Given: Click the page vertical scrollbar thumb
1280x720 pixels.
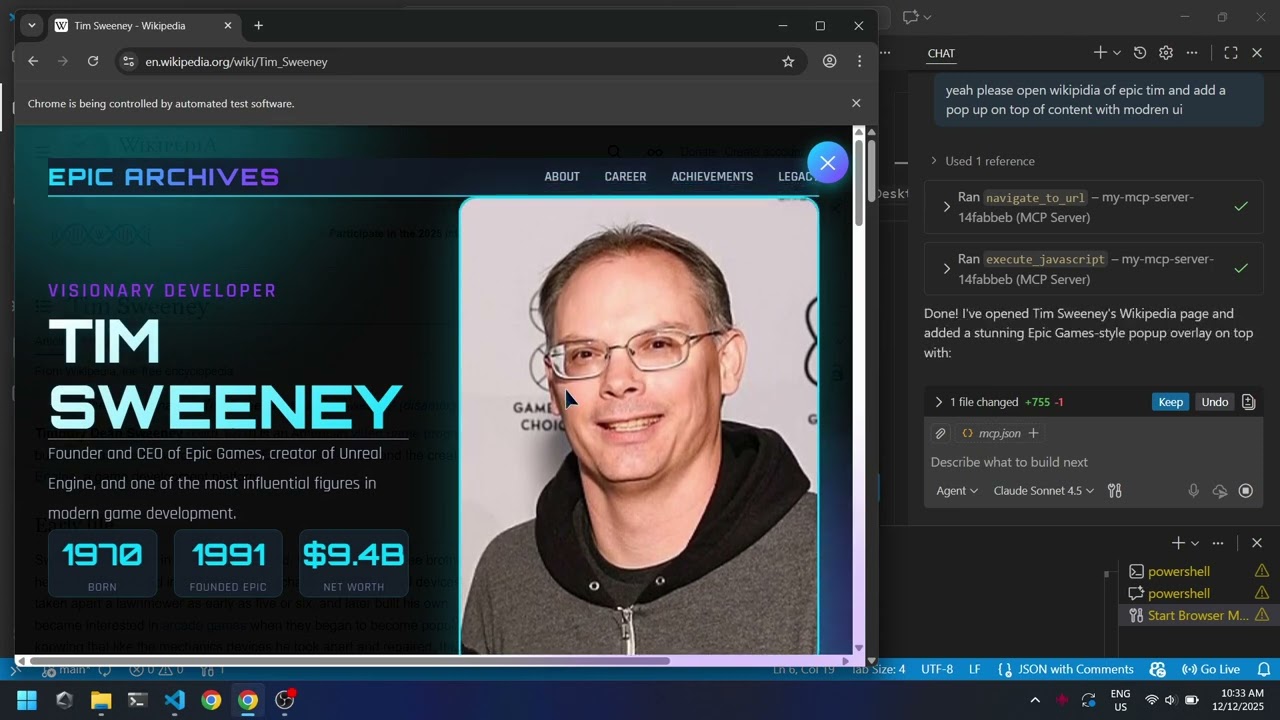Looking at the screenshot, I should pyautogui.click(x=871, y=170).
